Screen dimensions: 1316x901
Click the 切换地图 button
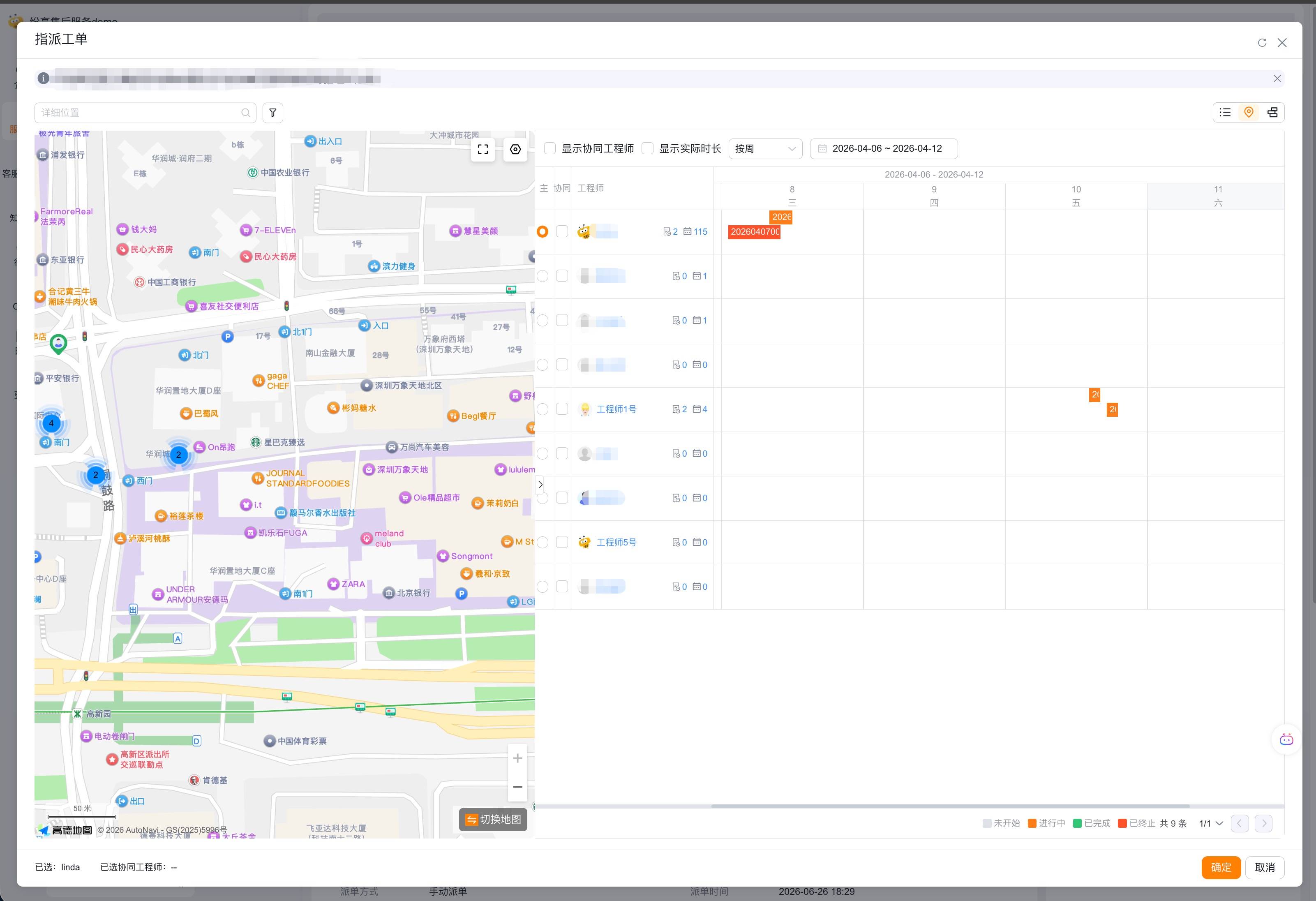pos(493,820)
